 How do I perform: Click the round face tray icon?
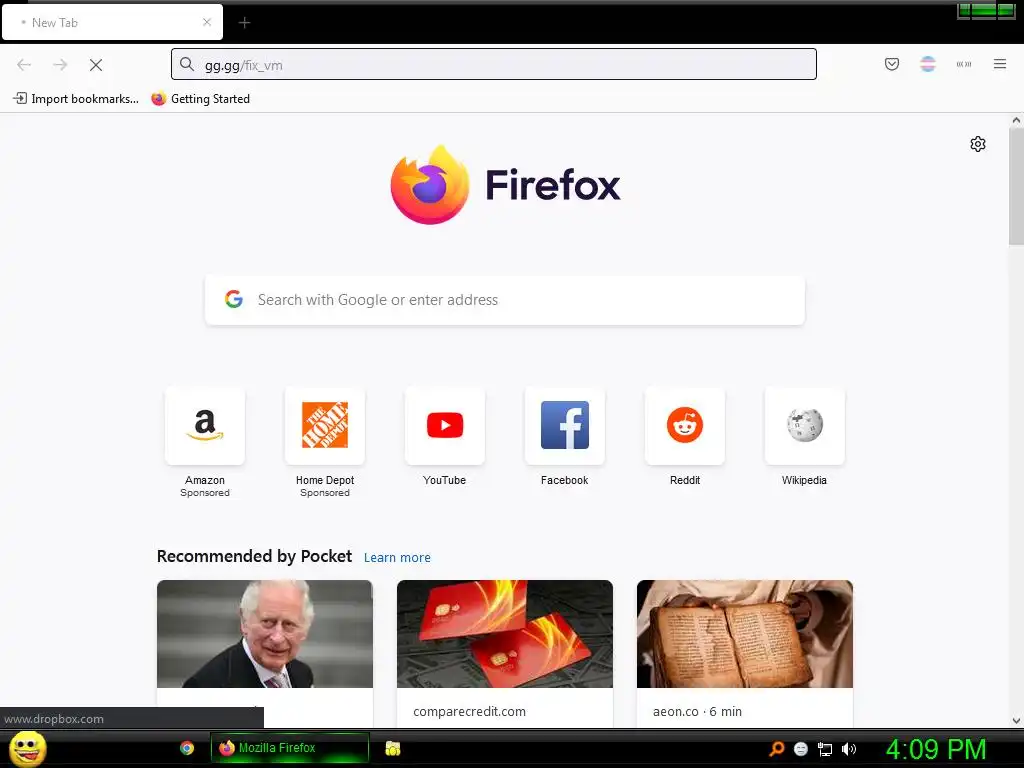pos(801,749)
